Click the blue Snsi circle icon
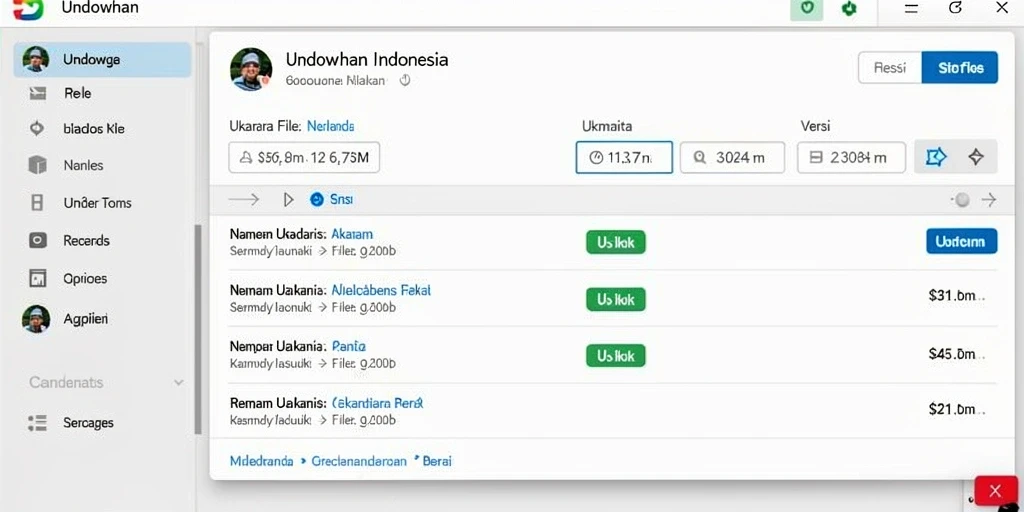Screen dimensions: 1024x512 [317, 200]
